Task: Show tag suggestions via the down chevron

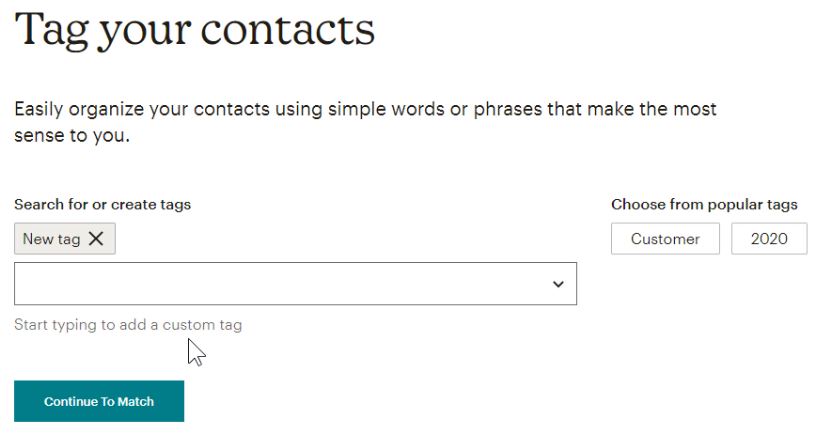Action: coord(558,284)
